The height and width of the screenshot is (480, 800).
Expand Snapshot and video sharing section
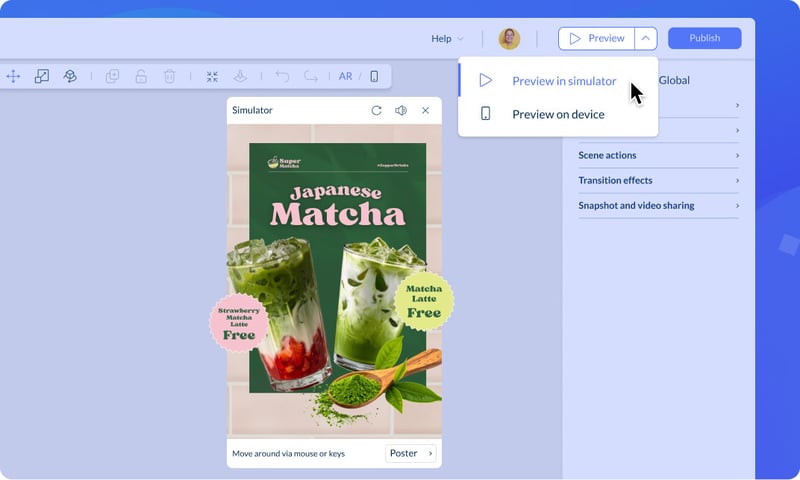coord(659,206)
